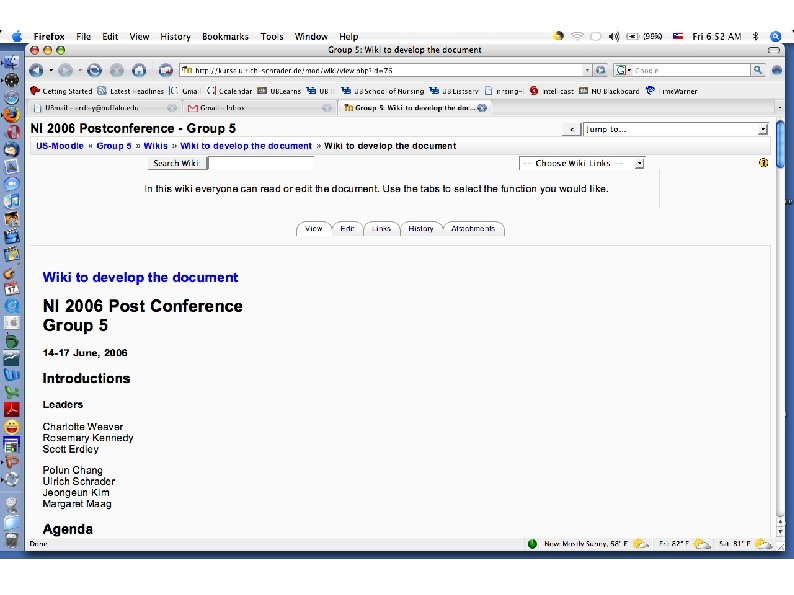The width and height of the screenshot is (794, 595).
Task: Click the Google search input field
Action: pyautogui.click(x=691, y=70)
